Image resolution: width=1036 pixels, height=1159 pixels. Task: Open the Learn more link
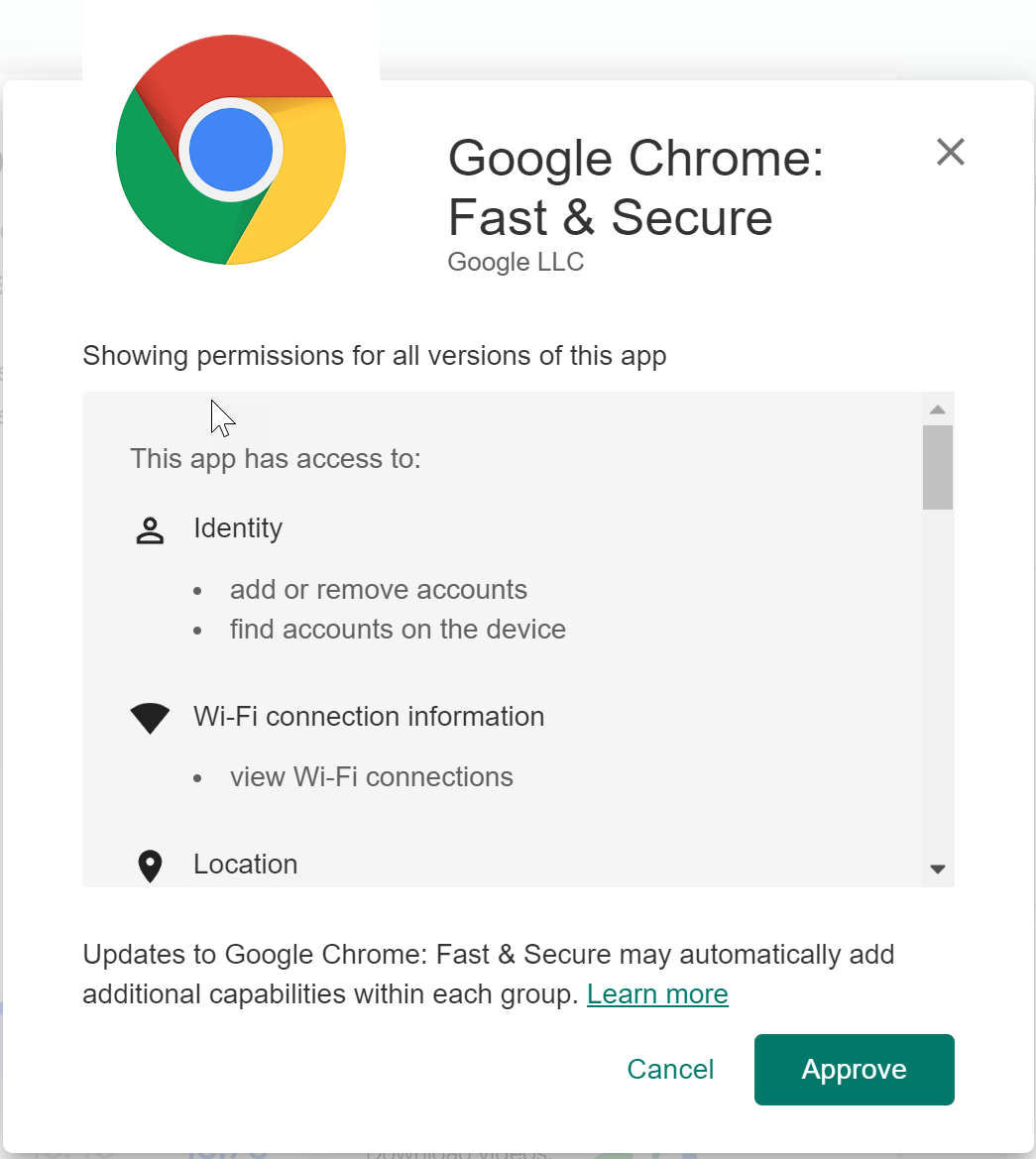click(657, 993)
